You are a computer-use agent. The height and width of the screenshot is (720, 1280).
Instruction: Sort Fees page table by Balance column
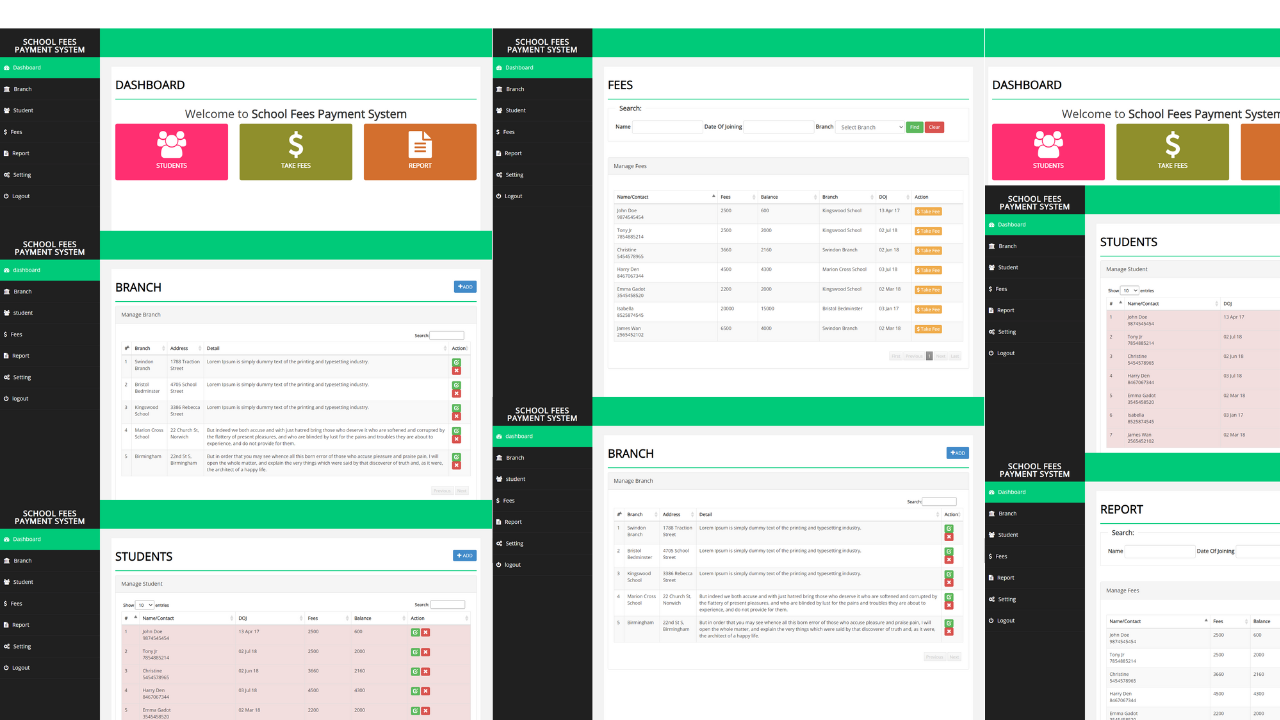click(x=788, y=197)
